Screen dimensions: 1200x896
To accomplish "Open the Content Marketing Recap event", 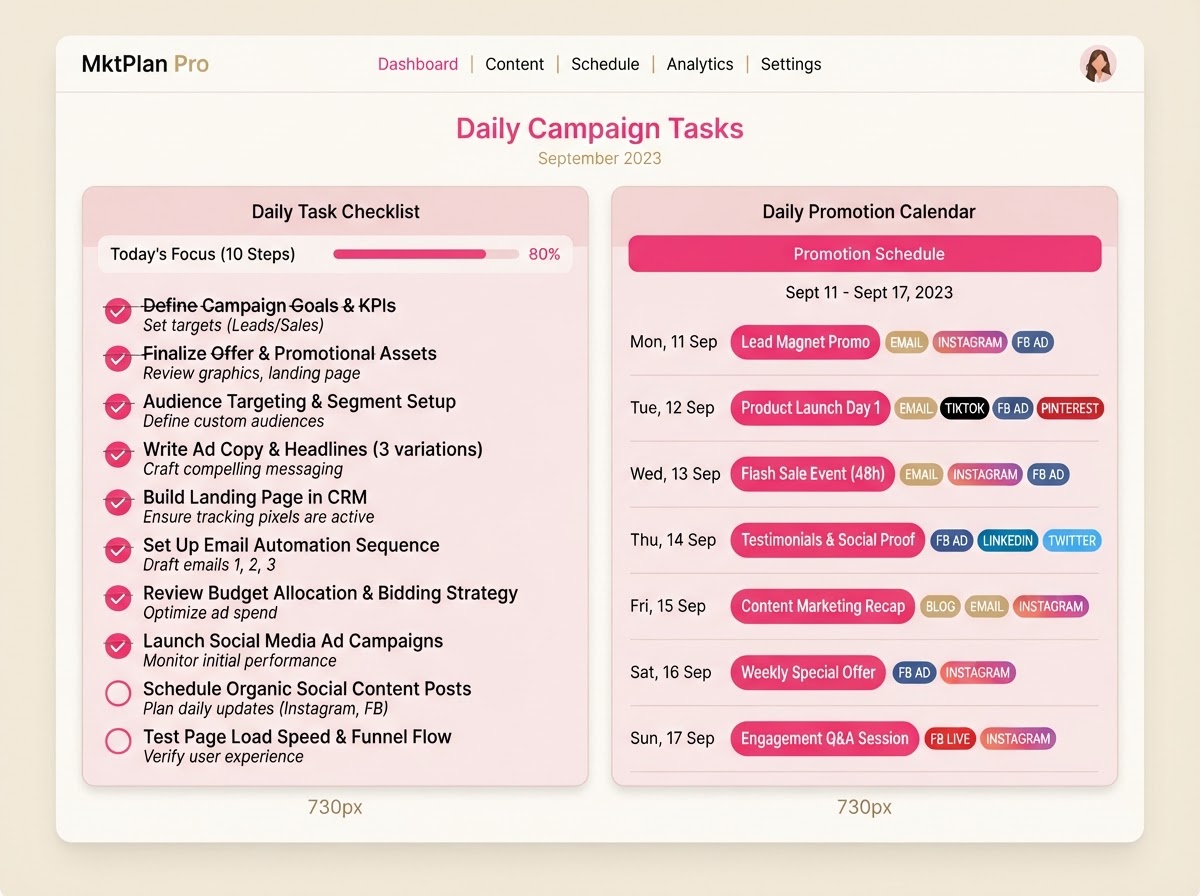I will pyautogui.click(x=822, y=606).
